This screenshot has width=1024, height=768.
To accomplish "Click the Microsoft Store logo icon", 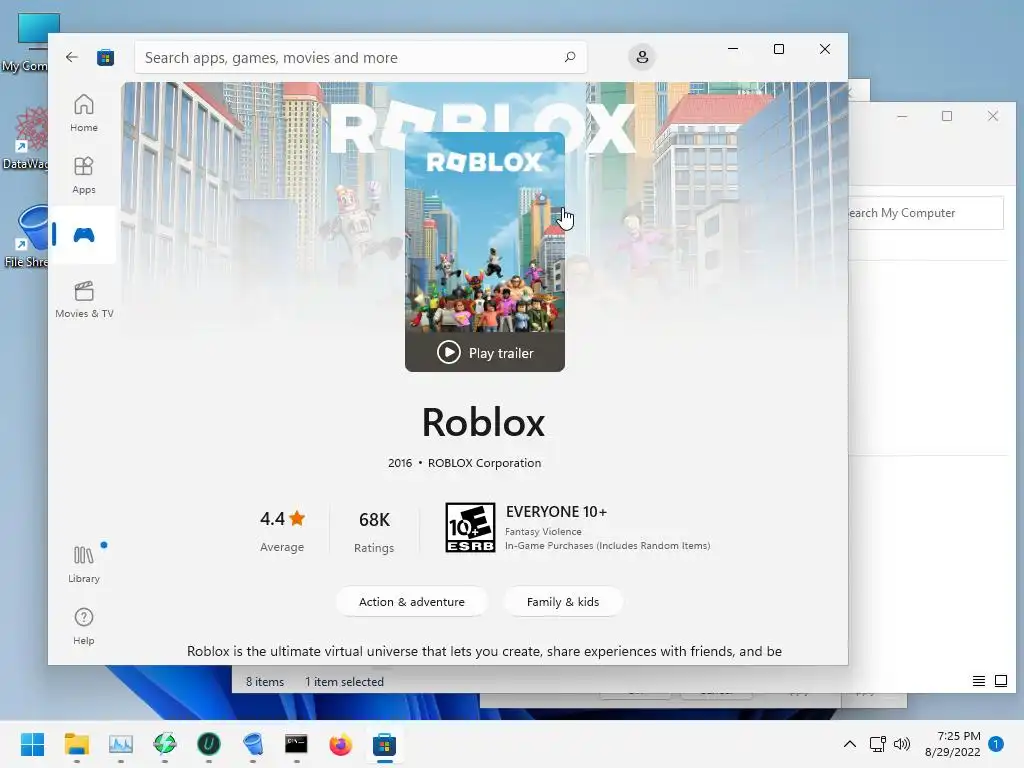I will tap(106, 57).
